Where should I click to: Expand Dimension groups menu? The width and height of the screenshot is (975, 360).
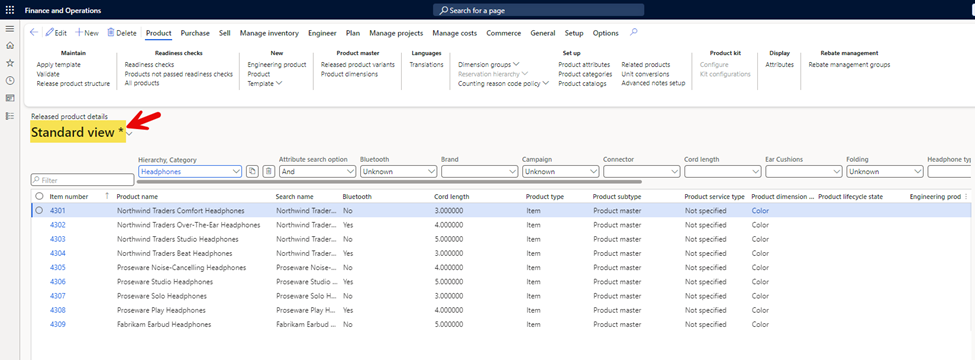489,65
